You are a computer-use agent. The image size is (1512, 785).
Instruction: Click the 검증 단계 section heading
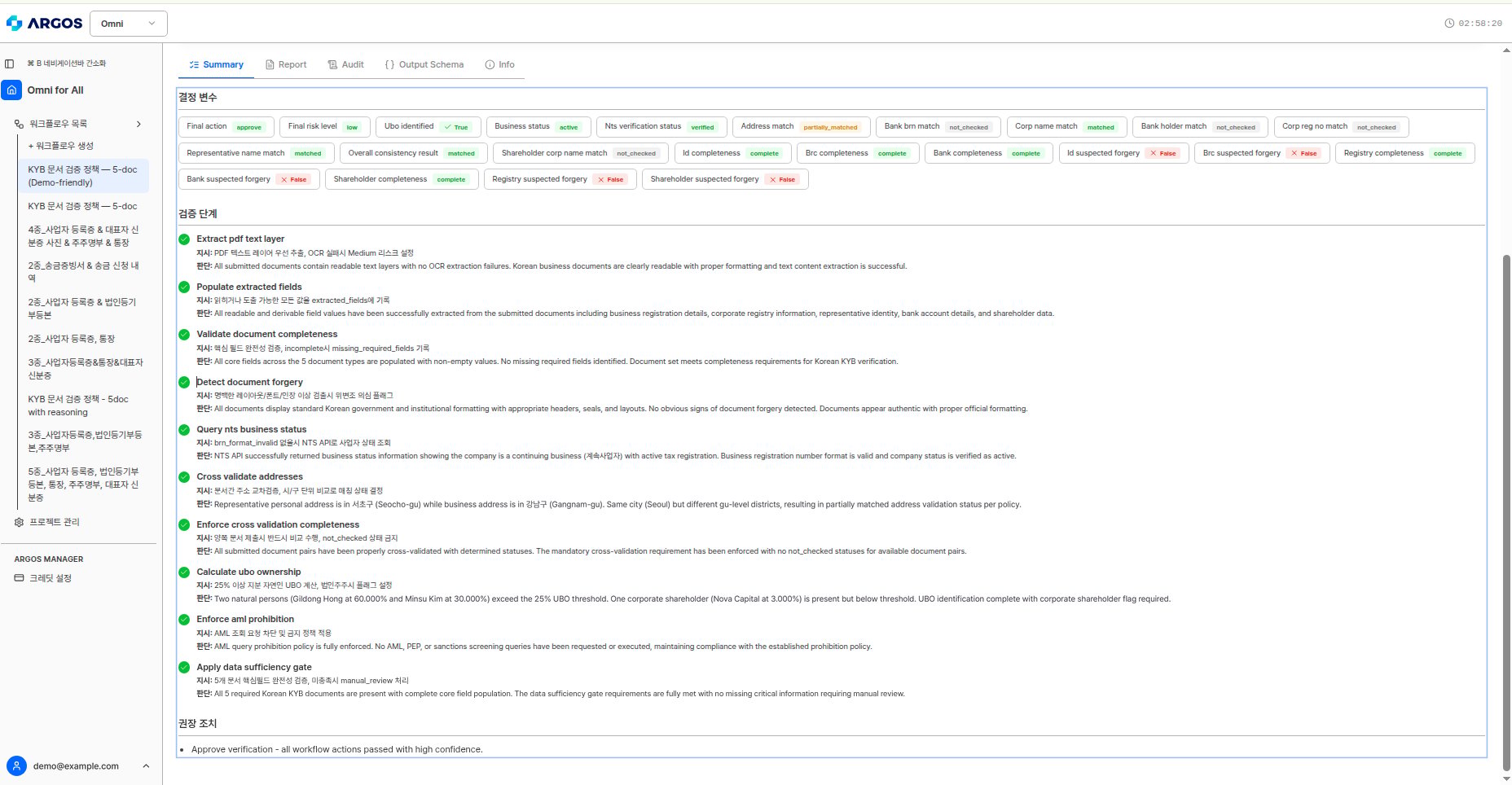pos(198,213)
